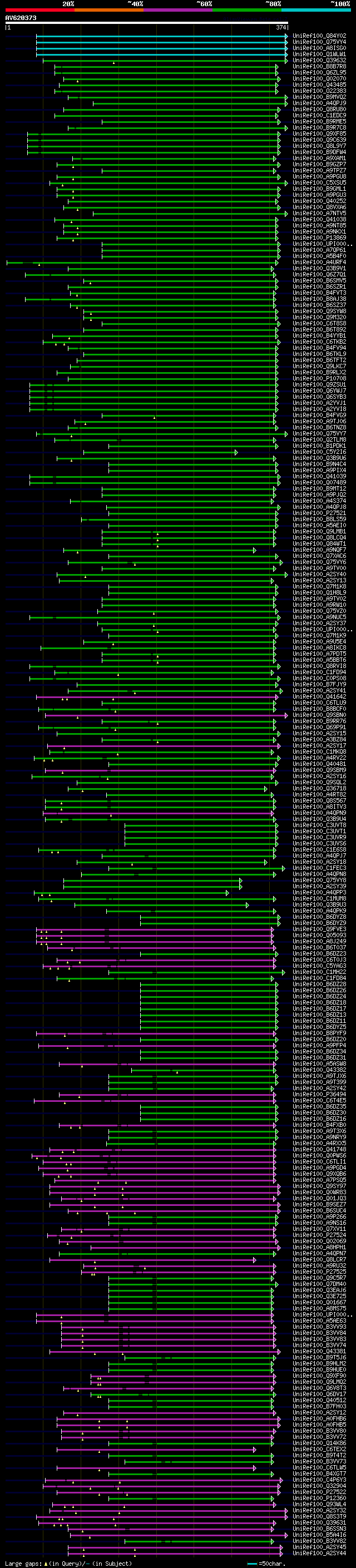Image resolution: width=356 pixels, height=1568 pixels.
Task: Click the white AV620373 query sequence bar
Action: (147, 23)
